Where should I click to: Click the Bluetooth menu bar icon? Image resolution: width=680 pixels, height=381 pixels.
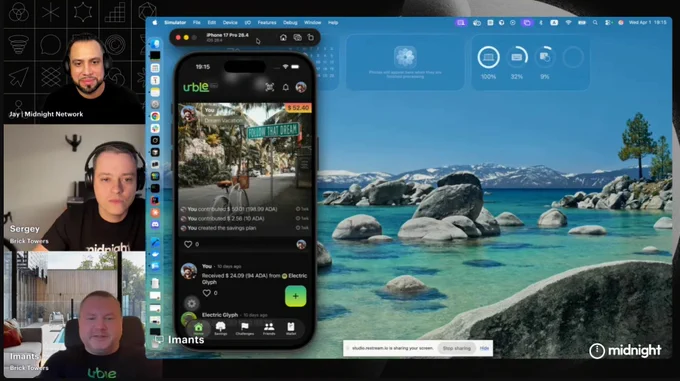(x=541, y=23)
